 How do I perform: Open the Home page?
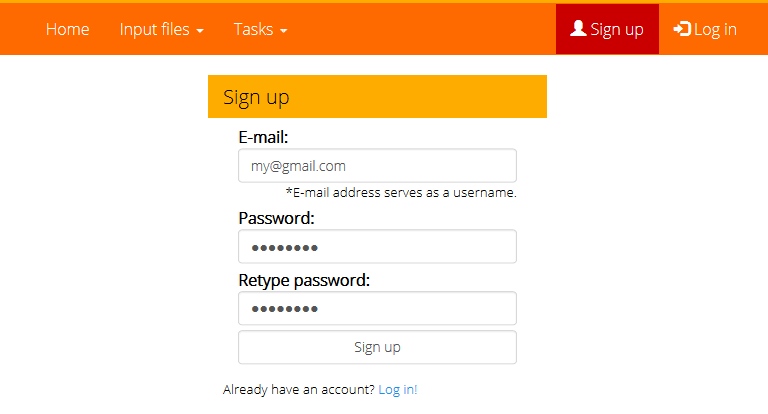[68, 29]
